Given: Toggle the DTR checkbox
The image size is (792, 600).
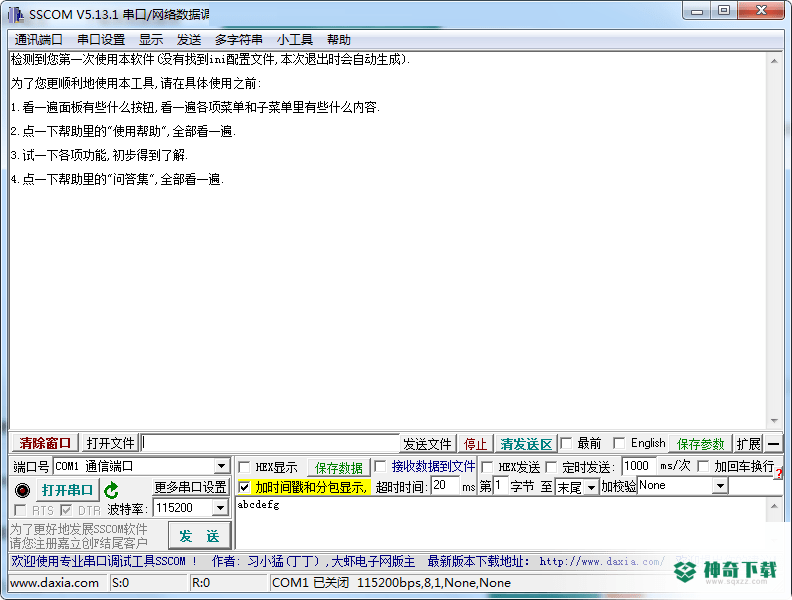Looking at the screenshot, I should 66,510.
